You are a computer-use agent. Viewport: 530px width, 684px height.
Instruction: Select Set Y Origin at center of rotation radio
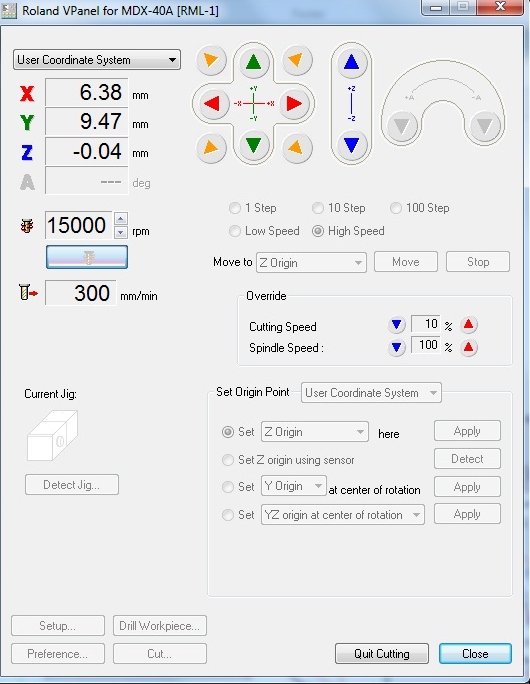228,487
